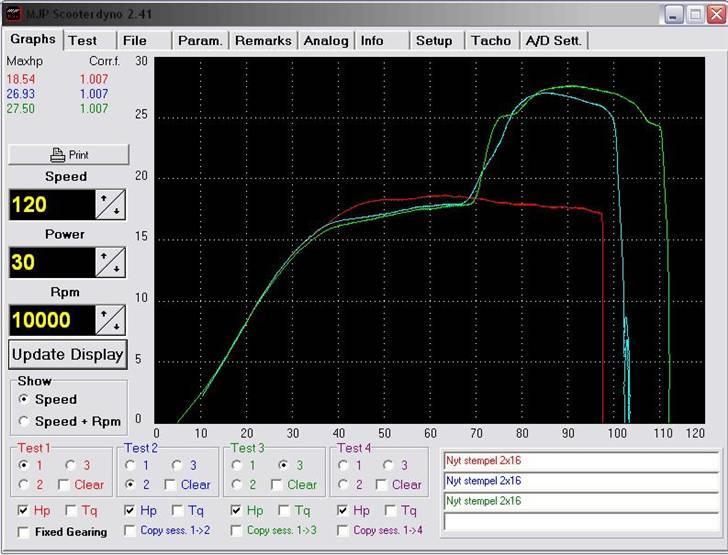728x555 pixels.
Task: Open the Remarks tab
Action: pos(264,41)
